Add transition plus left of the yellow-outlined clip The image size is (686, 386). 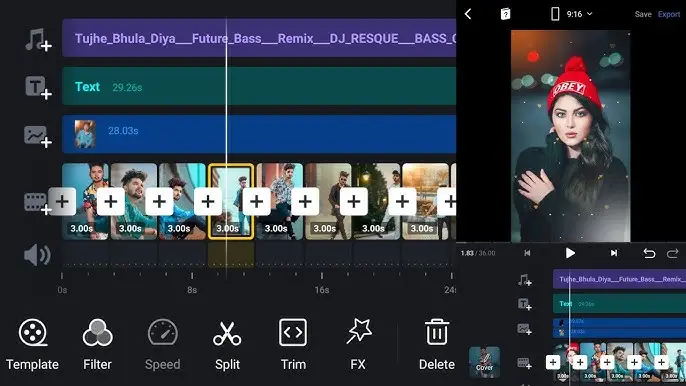pyautogui.click(x=208, y=201)
